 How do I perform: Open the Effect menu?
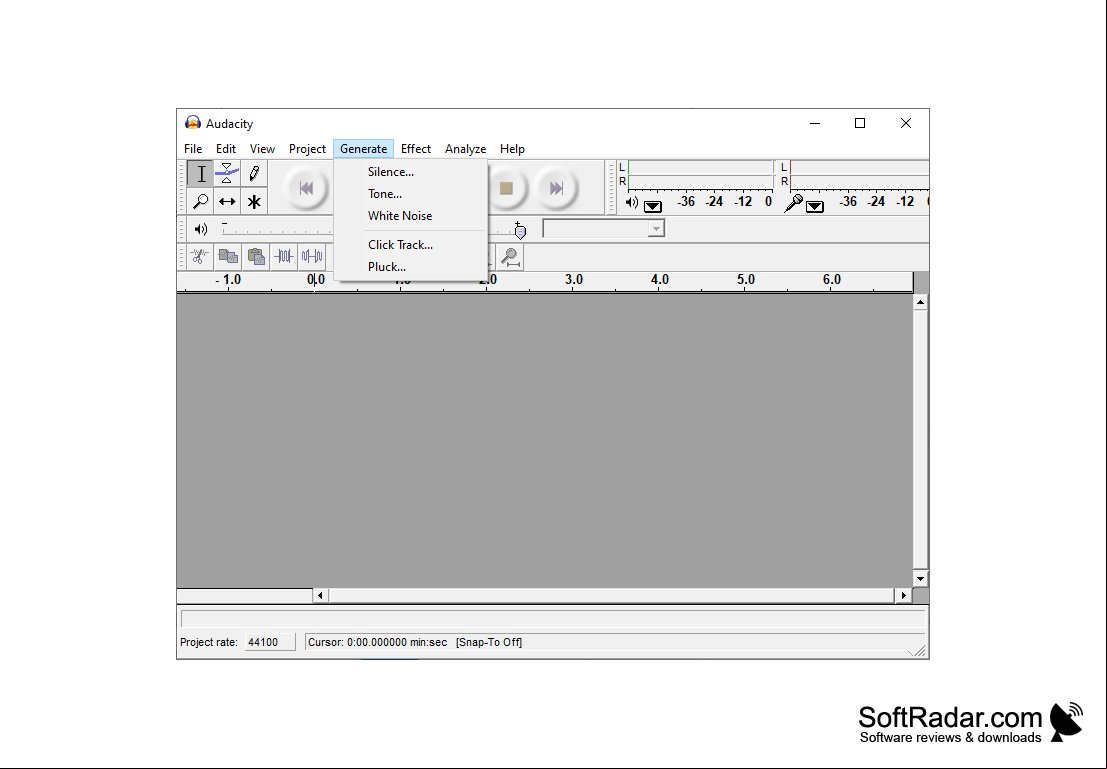tap(416, 149)
